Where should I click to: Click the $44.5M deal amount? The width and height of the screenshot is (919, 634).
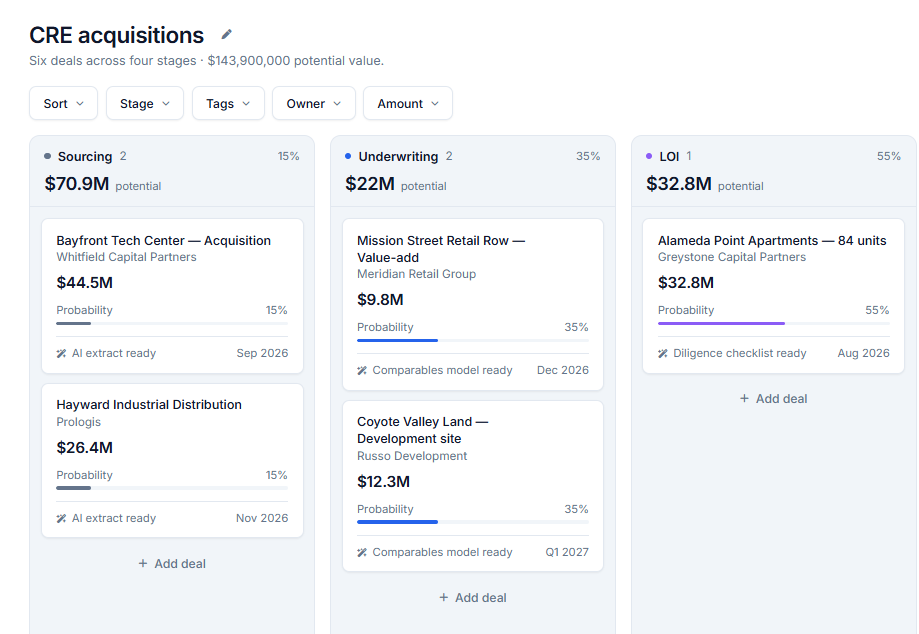point(84,283)
